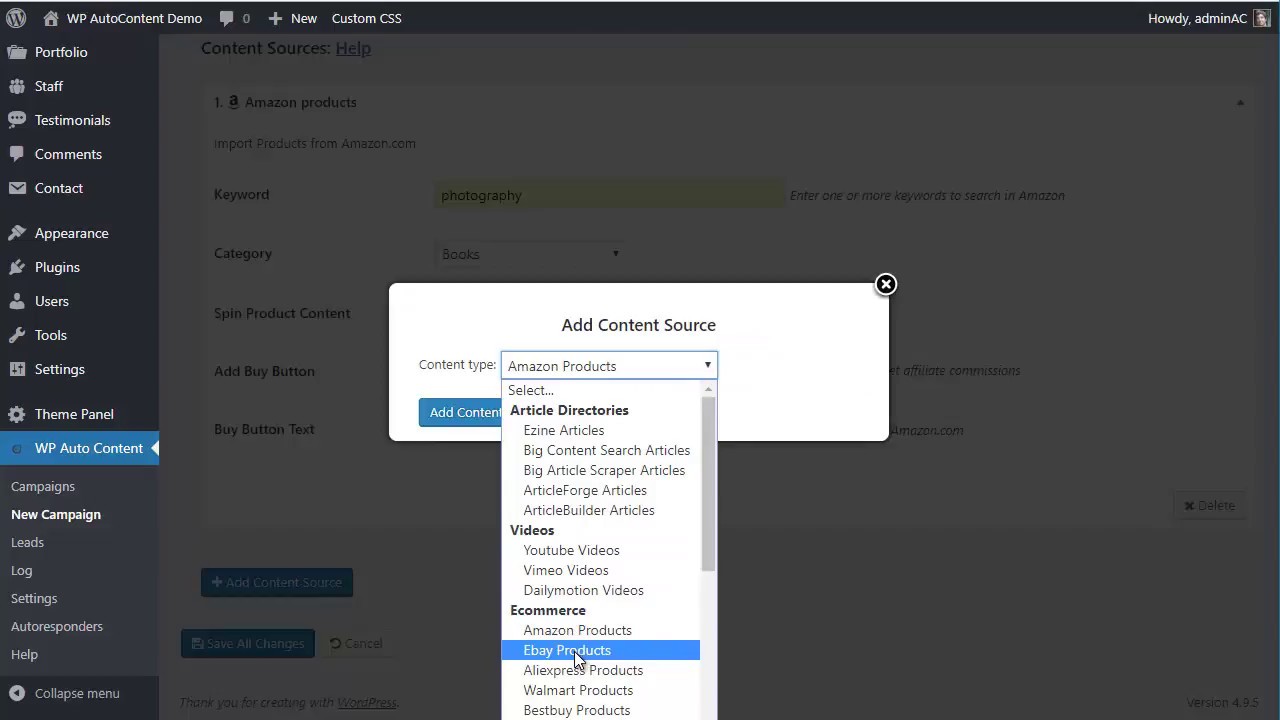Viewport: 1280px width, 720px height.
Task: Click the Tools wrench icon
Action: coord(17,335)
